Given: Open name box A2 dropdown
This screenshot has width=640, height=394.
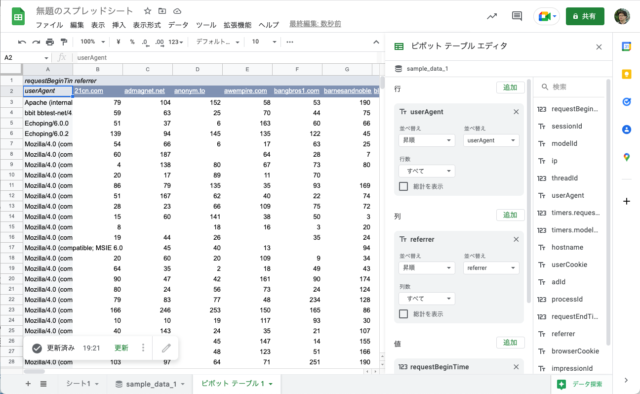Looking at the screenshot, I should point(46,58).
